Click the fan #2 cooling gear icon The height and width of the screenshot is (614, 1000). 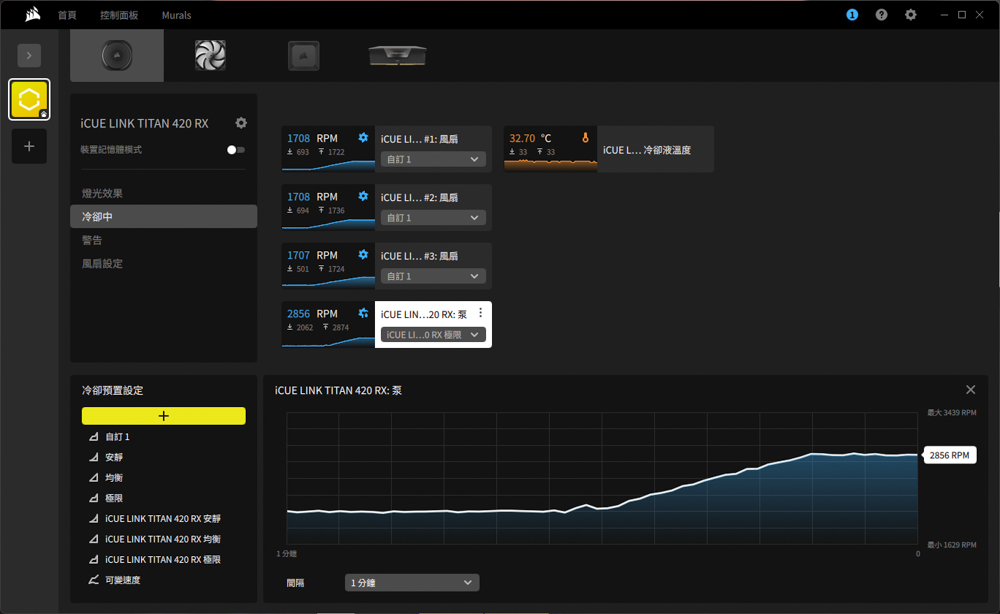(363, 196)
